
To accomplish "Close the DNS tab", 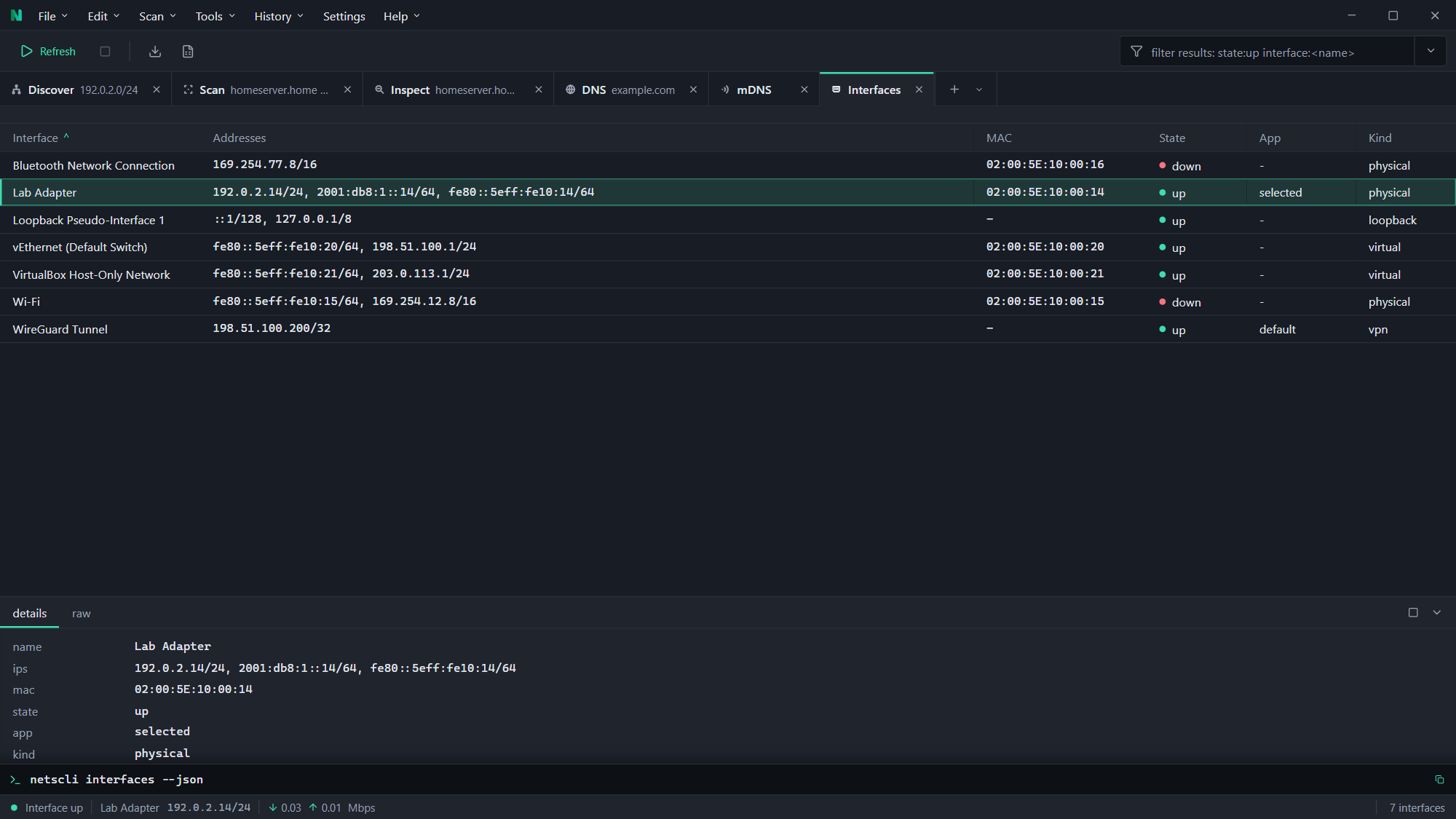I will point(694,90).
